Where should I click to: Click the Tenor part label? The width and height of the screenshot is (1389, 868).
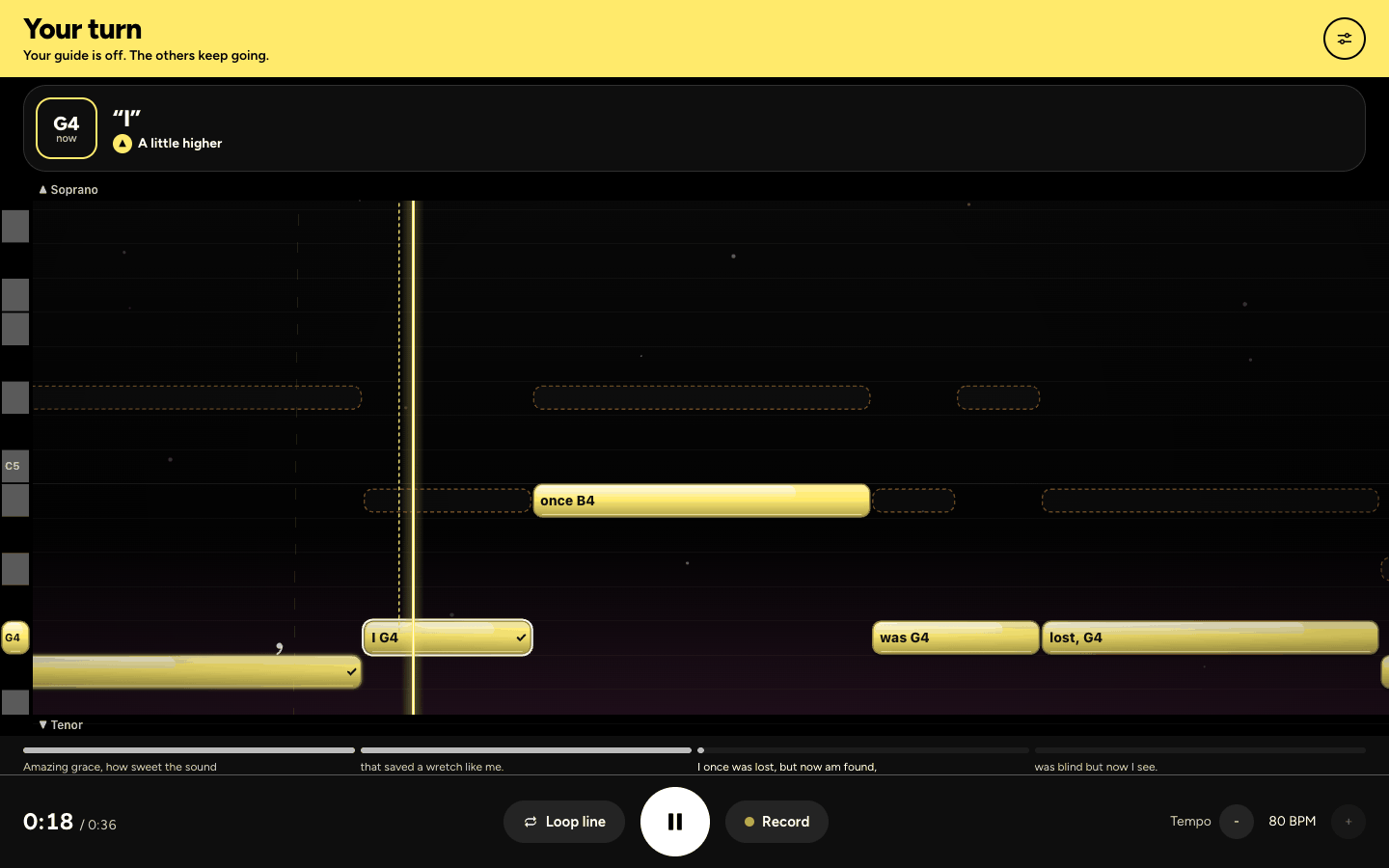point(61,725)
